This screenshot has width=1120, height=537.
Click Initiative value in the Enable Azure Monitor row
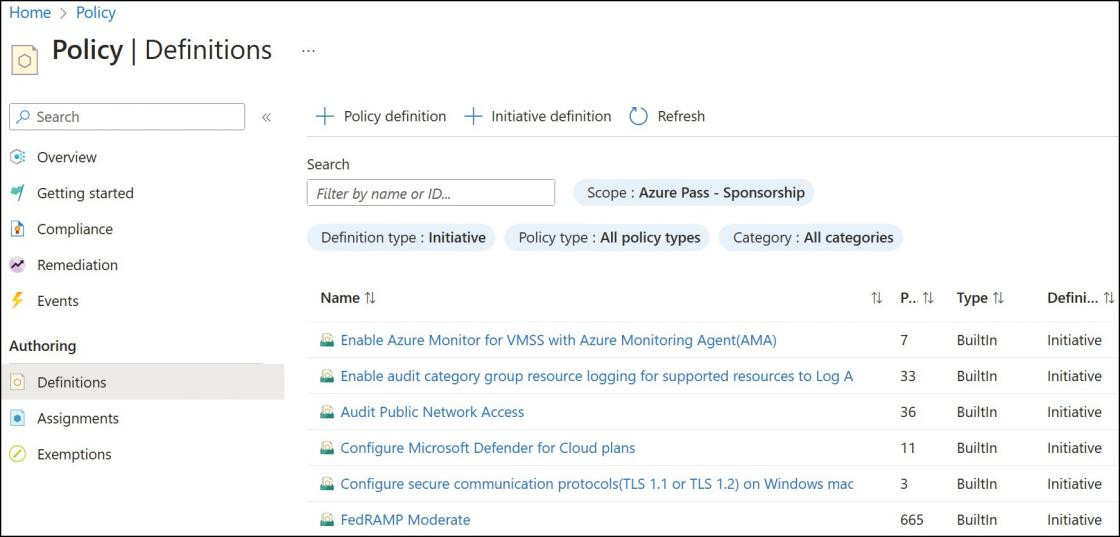click(1074, 340)
